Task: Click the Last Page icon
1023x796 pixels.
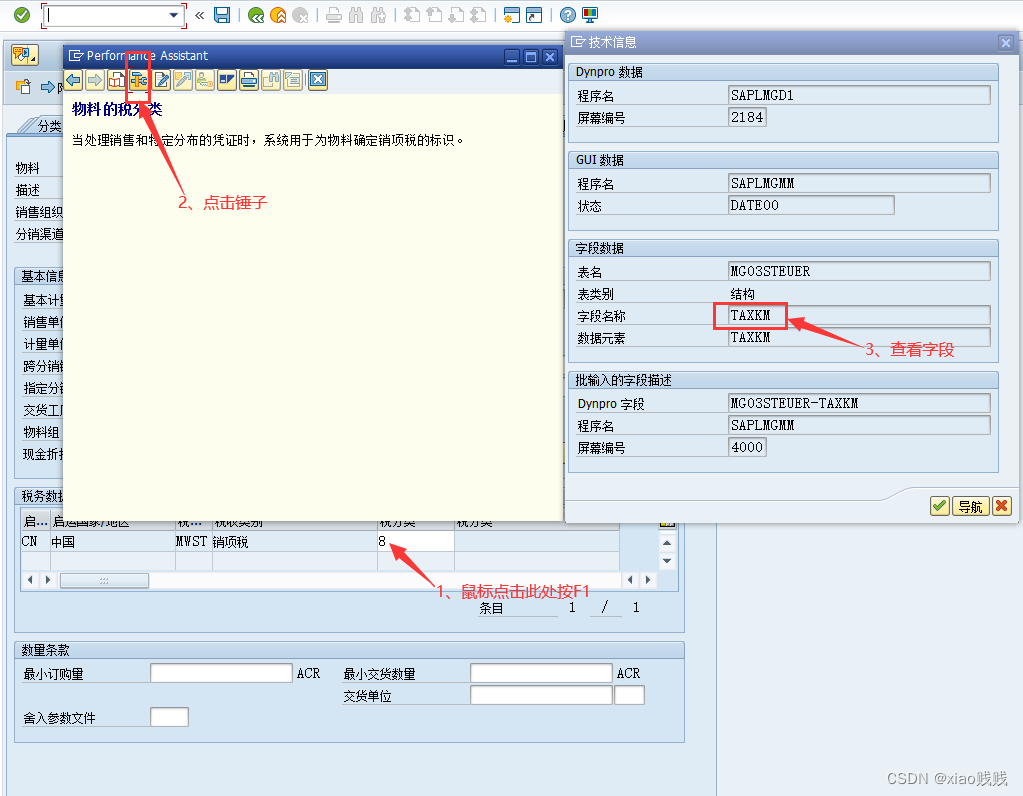Action: coord(478,15)
